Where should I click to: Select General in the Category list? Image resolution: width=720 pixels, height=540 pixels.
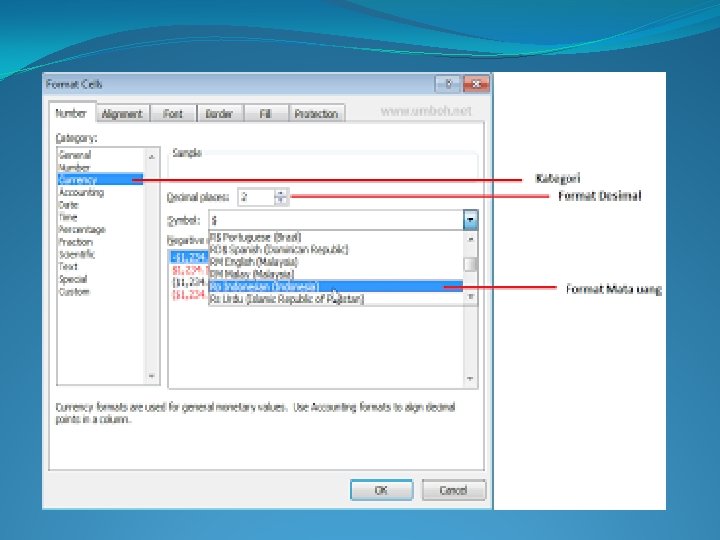click(101, 155)
